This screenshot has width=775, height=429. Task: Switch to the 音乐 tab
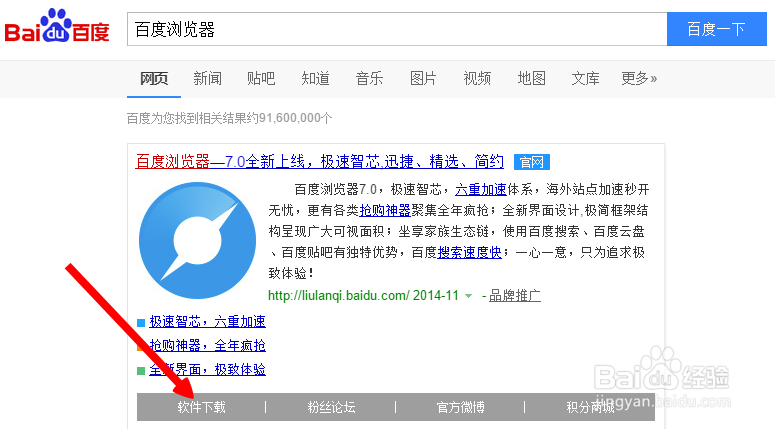click(369, 79)
